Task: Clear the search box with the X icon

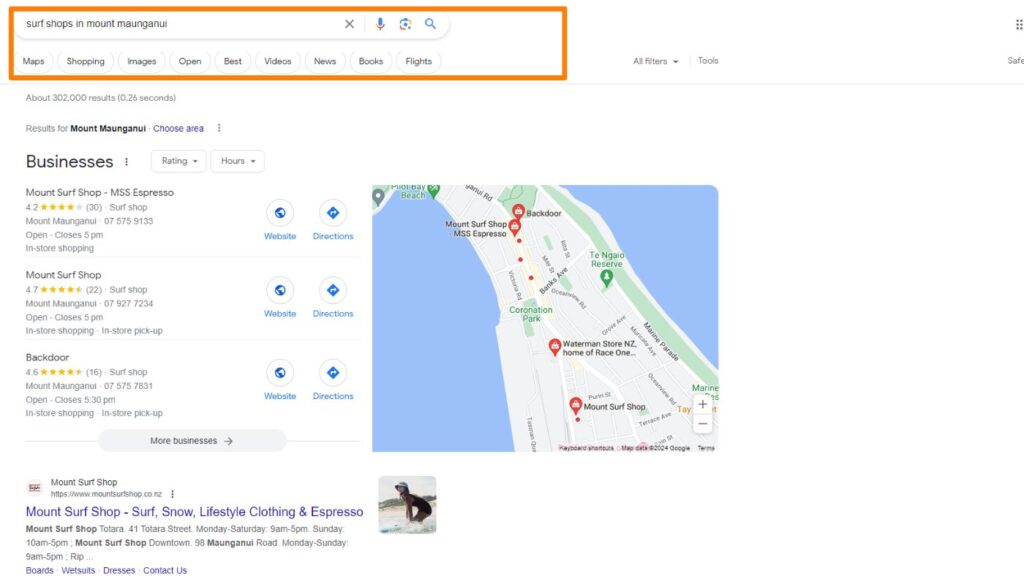Action: pyautogui.click(x=349, y=24)
